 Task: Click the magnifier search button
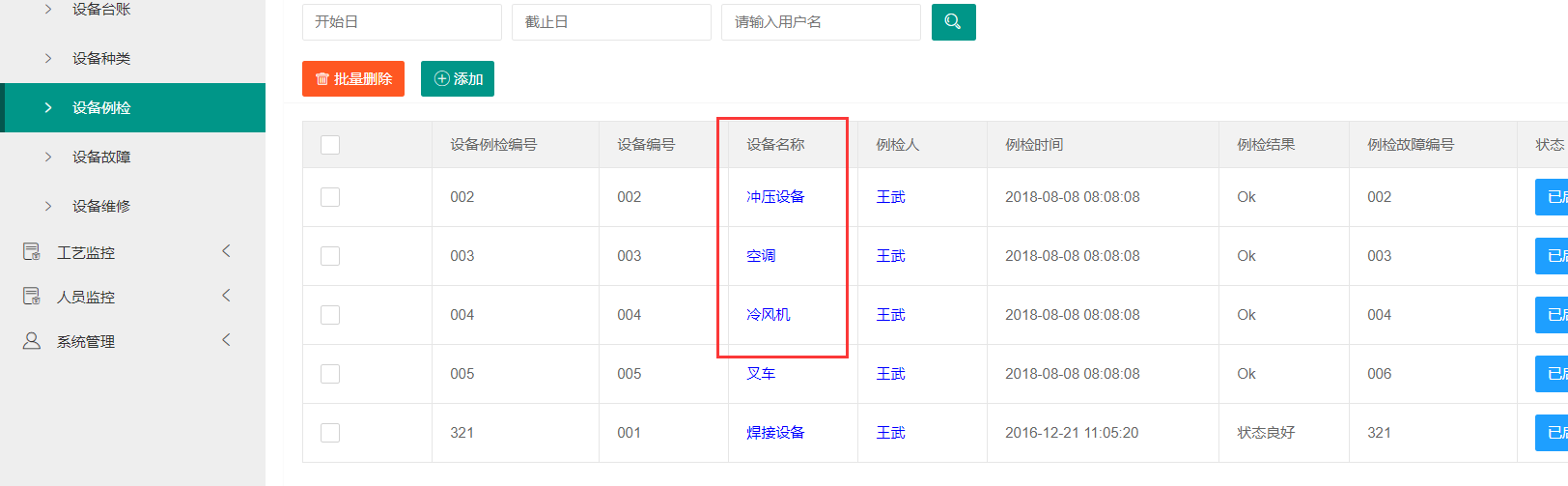click(953, 22)
